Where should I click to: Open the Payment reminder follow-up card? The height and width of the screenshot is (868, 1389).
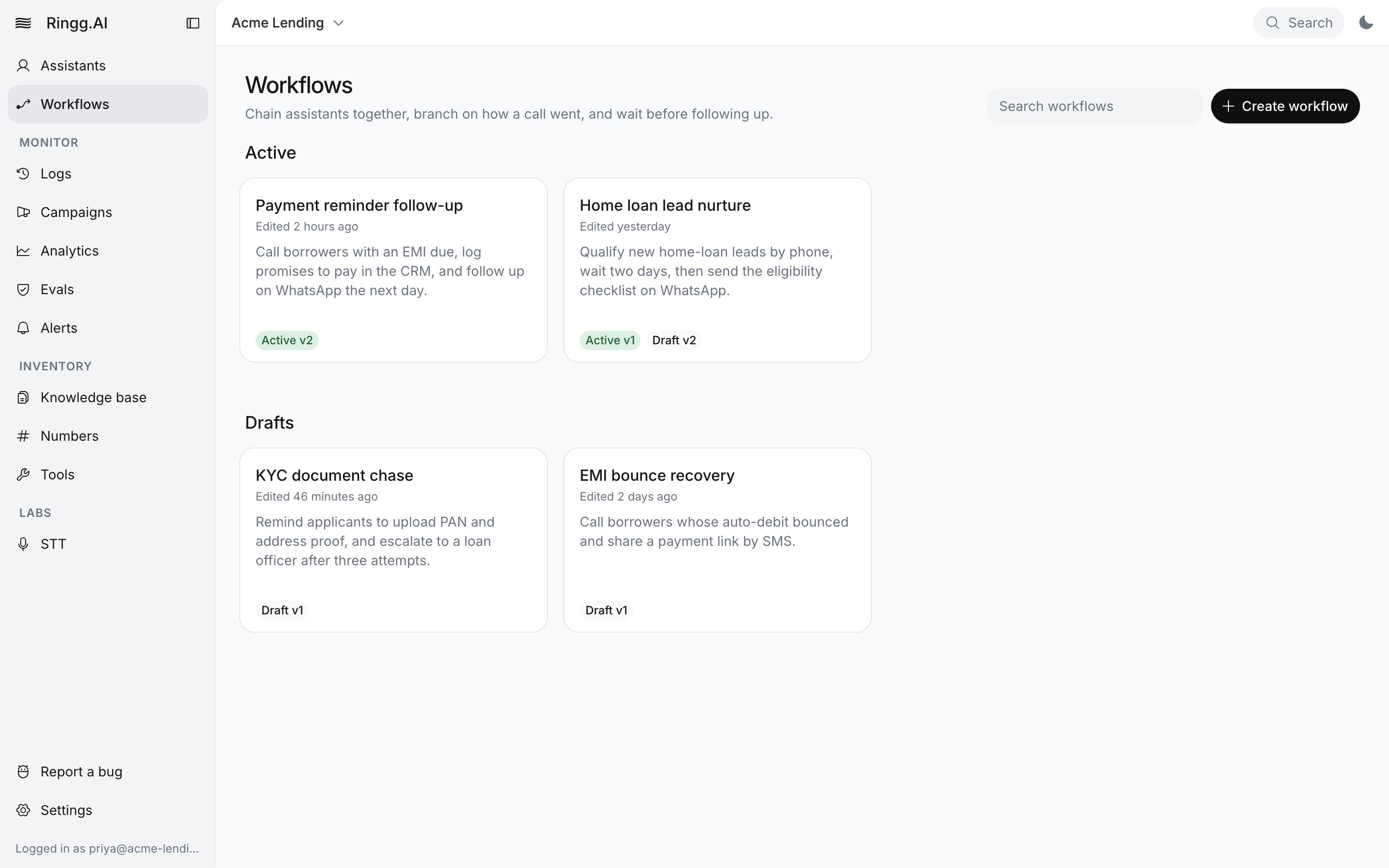[393, 270]
